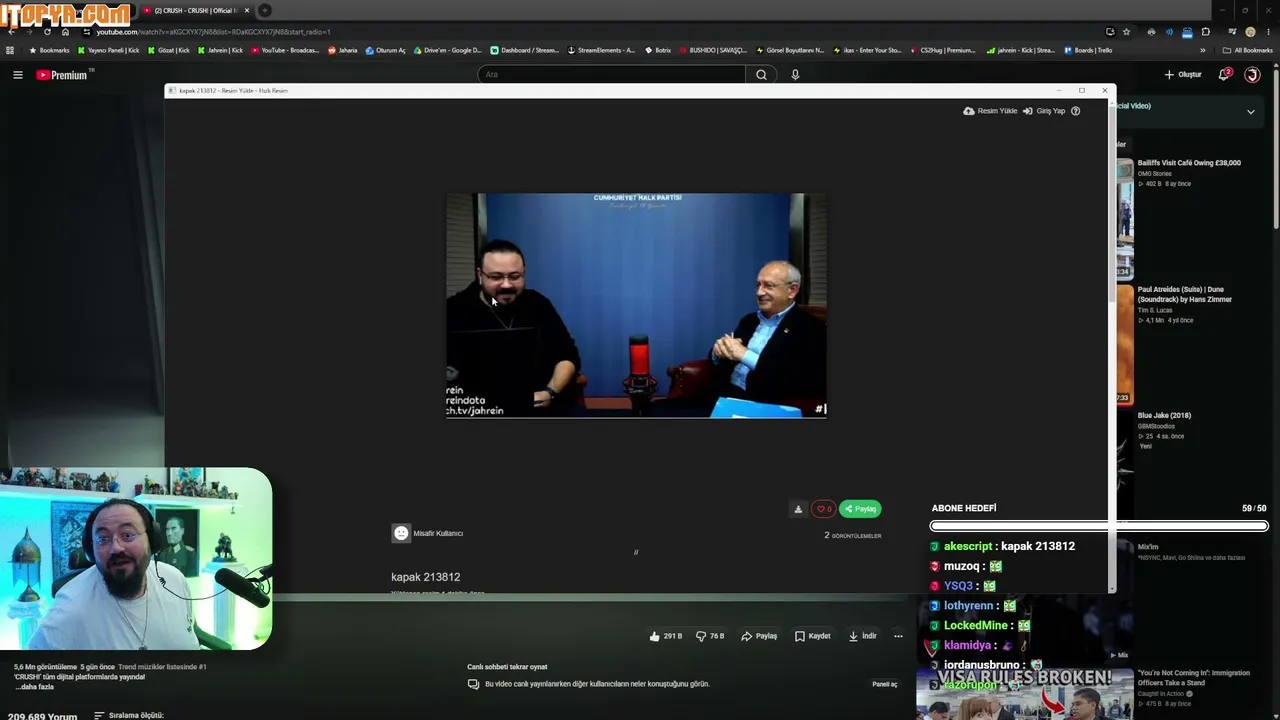This screenshot has width=1280, height=720.
Task: Expand description with ...daha fazla
Action: pyautogui.click(x=34, y=687)
